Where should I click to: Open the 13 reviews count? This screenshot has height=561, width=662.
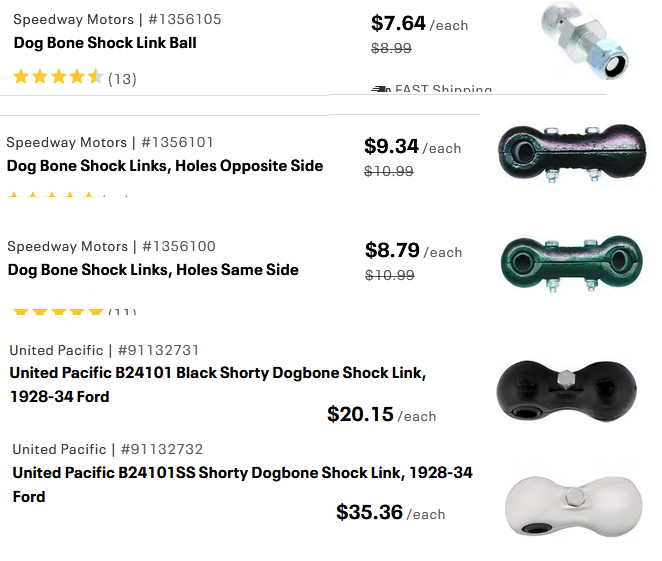coord(122,79)
